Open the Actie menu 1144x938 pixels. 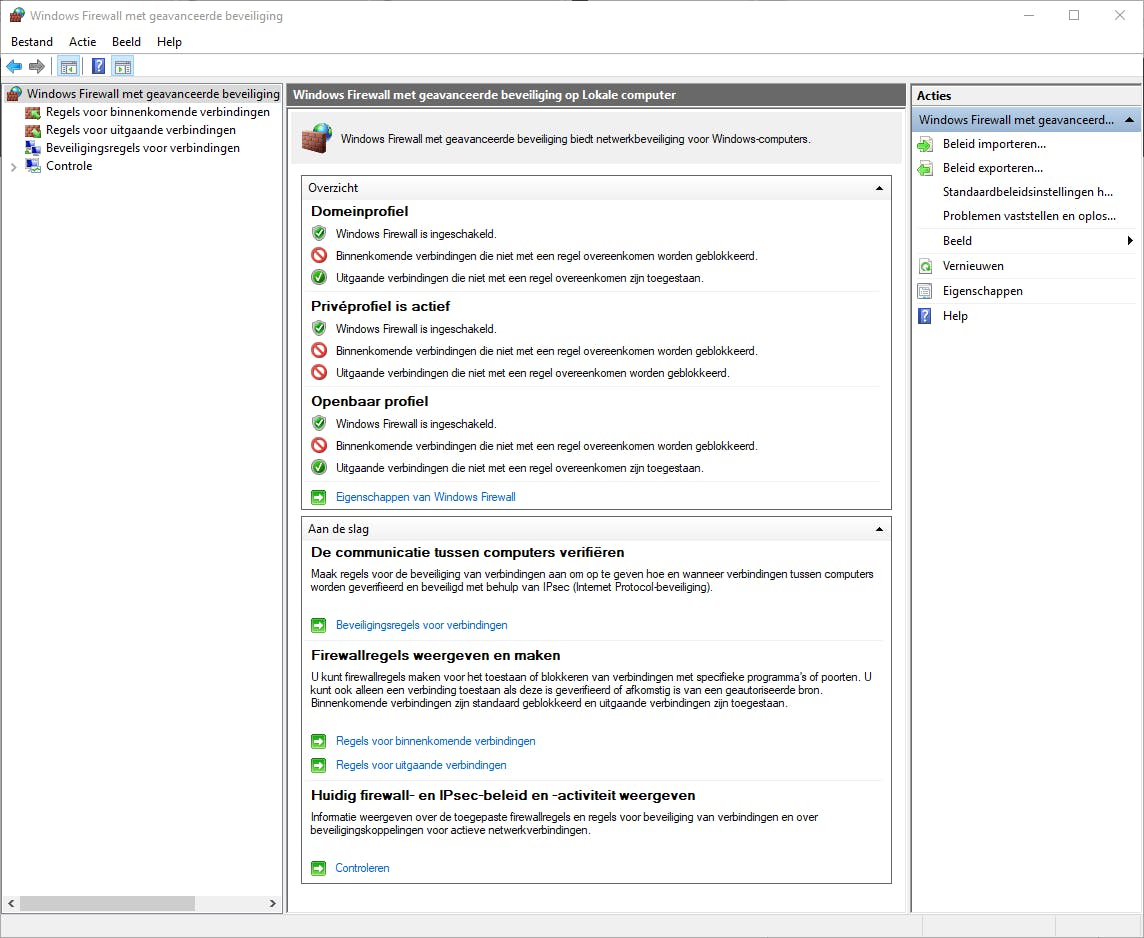click(82, 42)
